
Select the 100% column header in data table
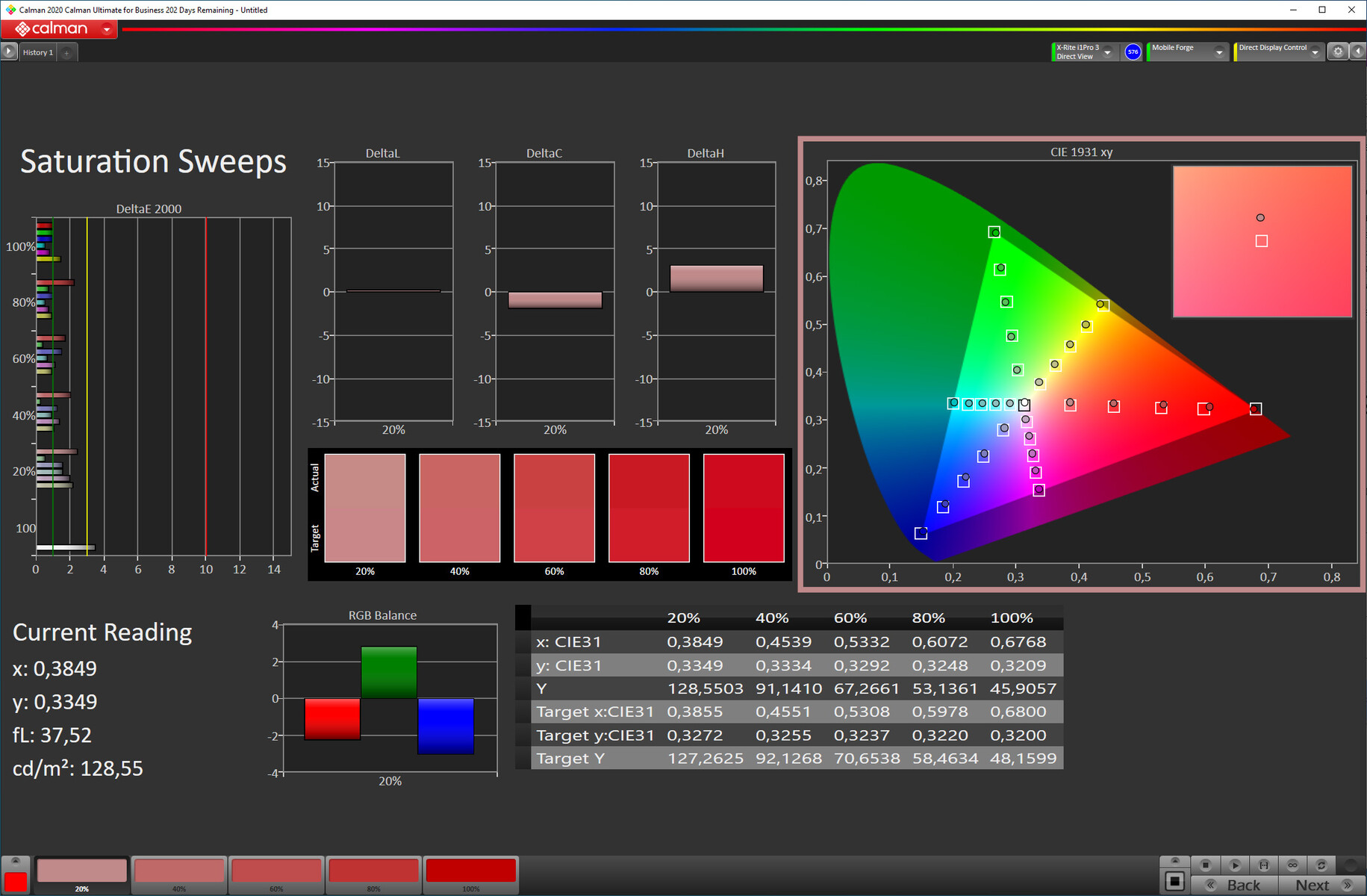[1012, 618]
